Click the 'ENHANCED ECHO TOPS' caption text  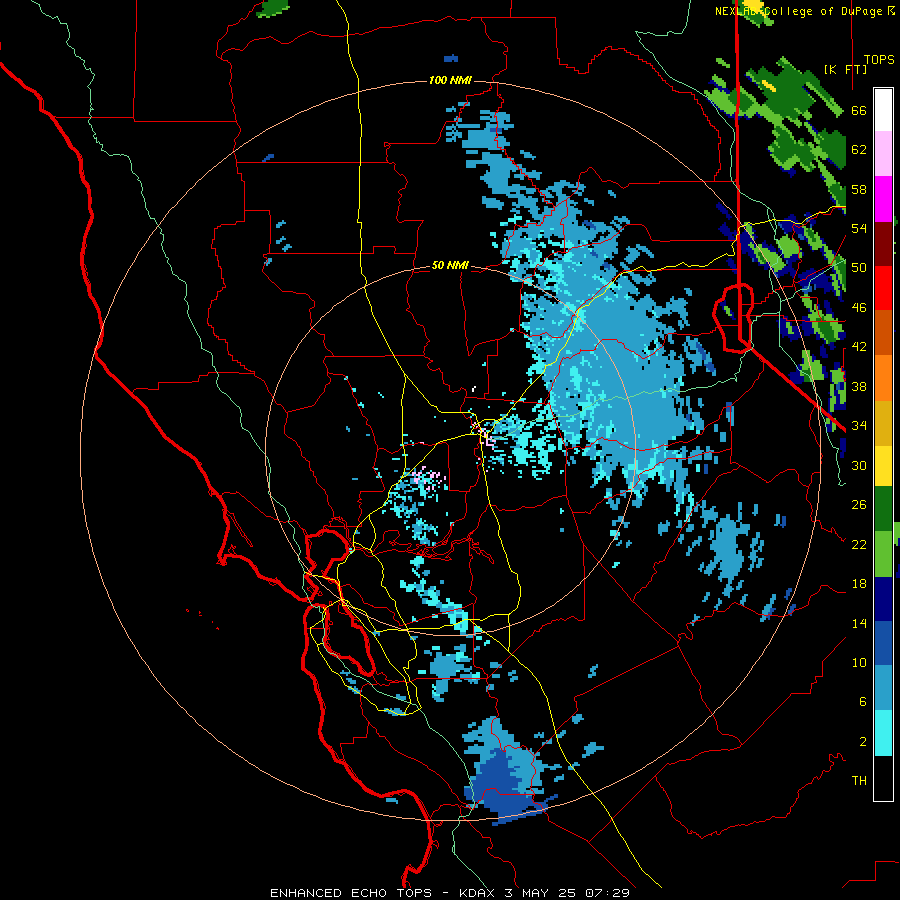pyautogui.click(x=351, y=893)
